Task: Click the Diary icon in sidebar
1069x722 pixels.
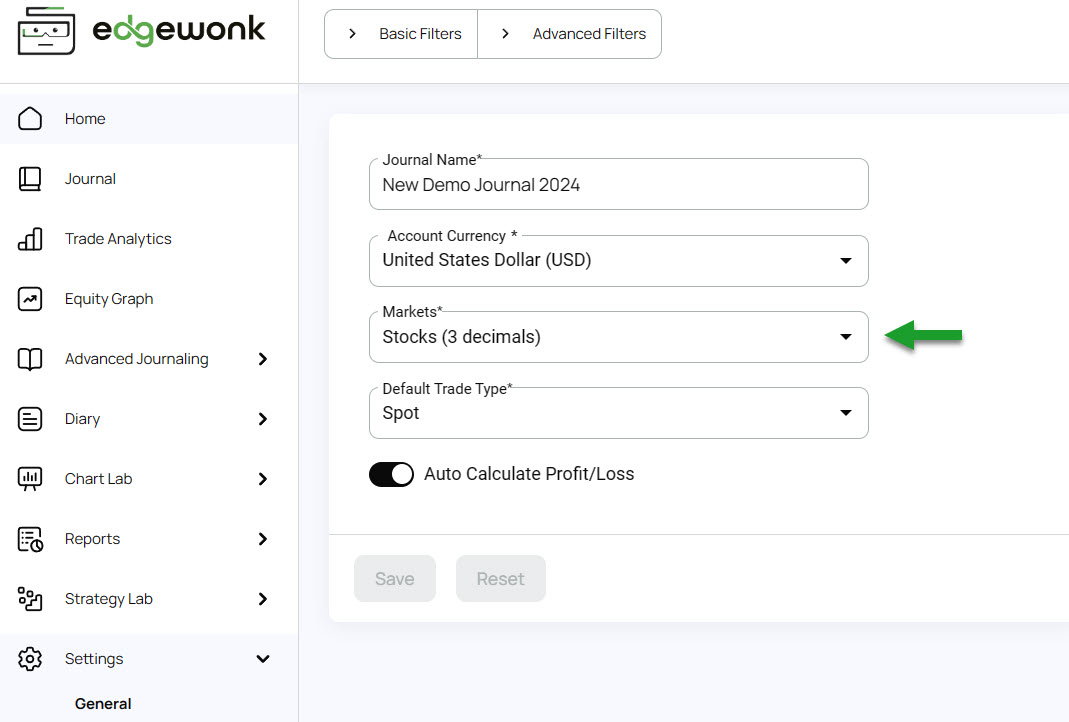Action: pos(30,419)
